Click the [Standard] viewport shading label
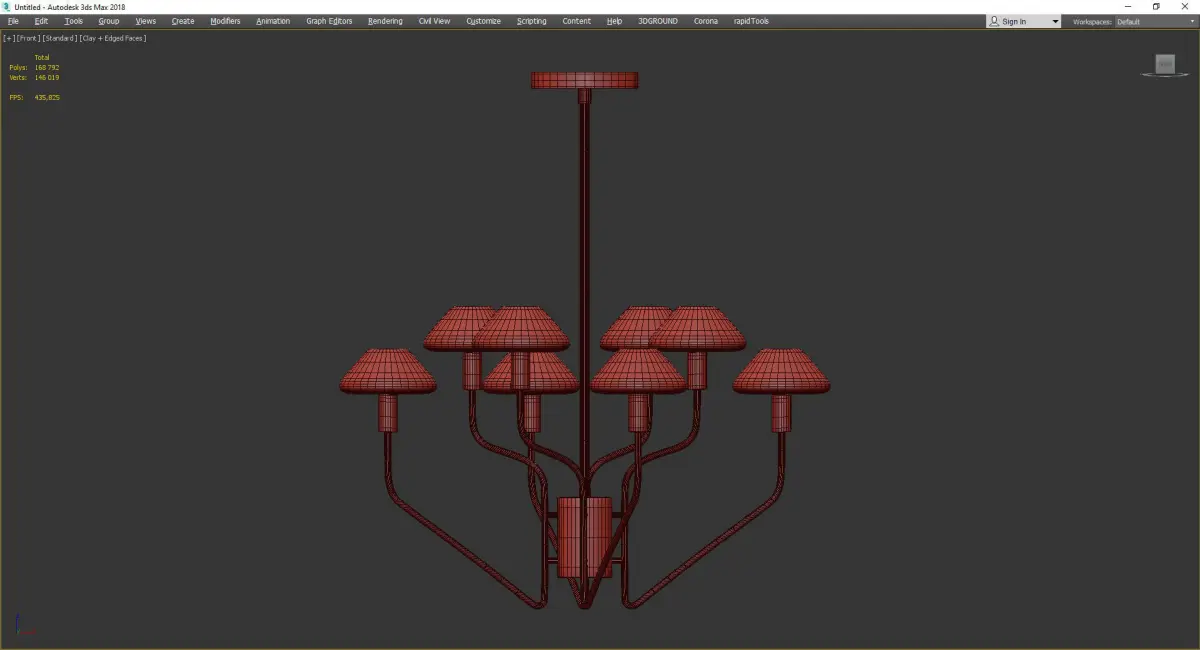Screen dimensions: 1200x650 [60, 38]
